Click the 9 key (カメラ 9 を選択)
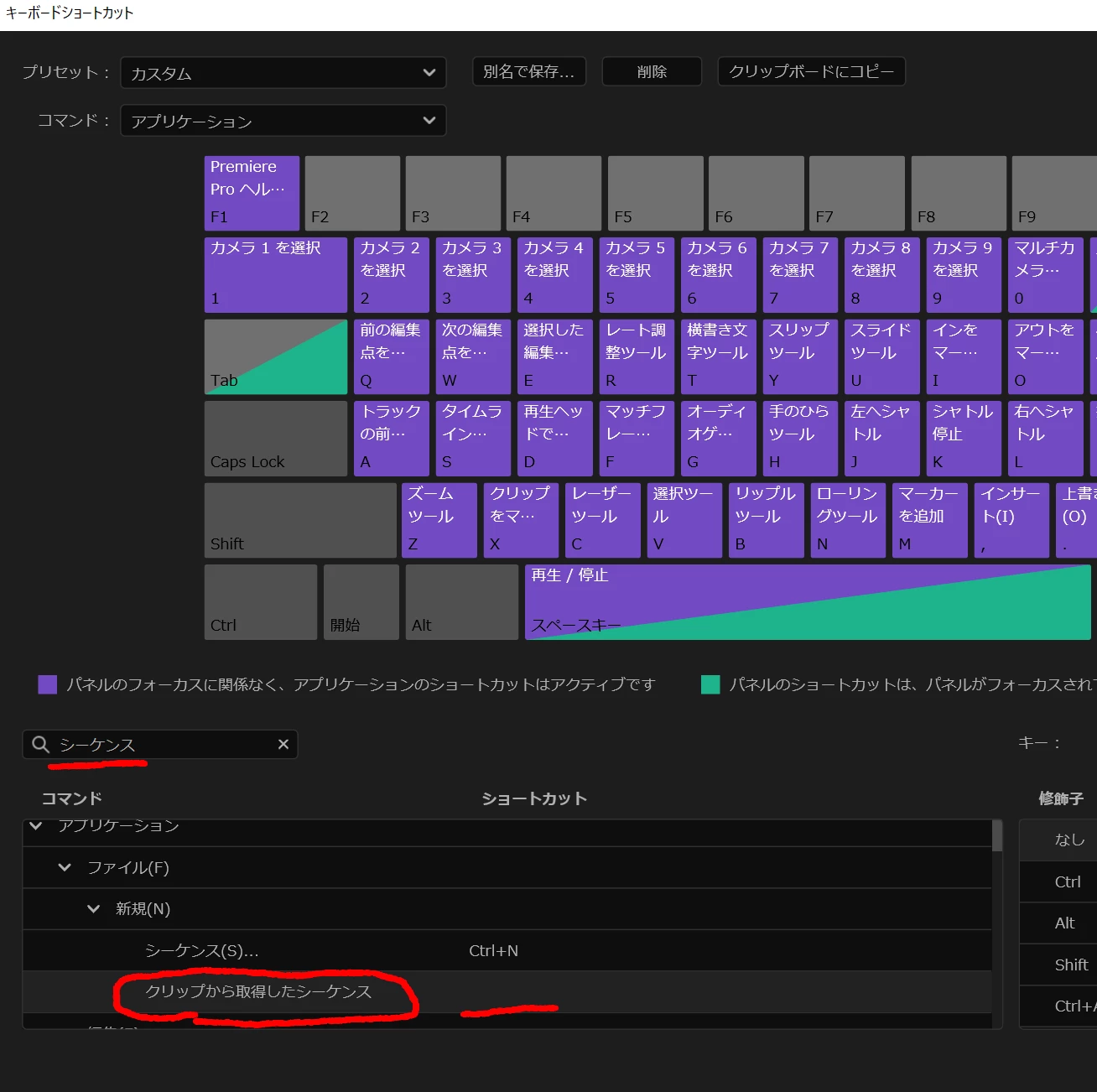 (964, 274)
